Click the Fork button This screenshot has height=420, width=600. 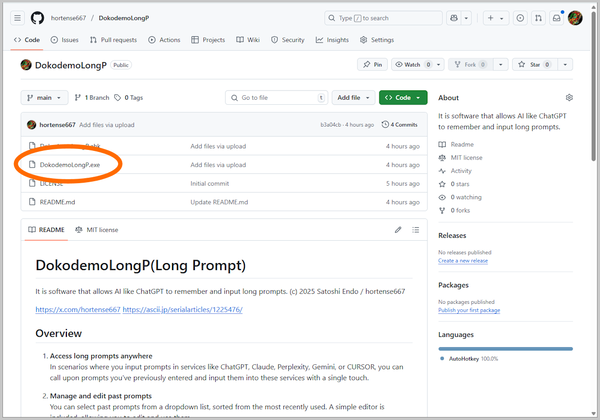click(x=471, y=65)
